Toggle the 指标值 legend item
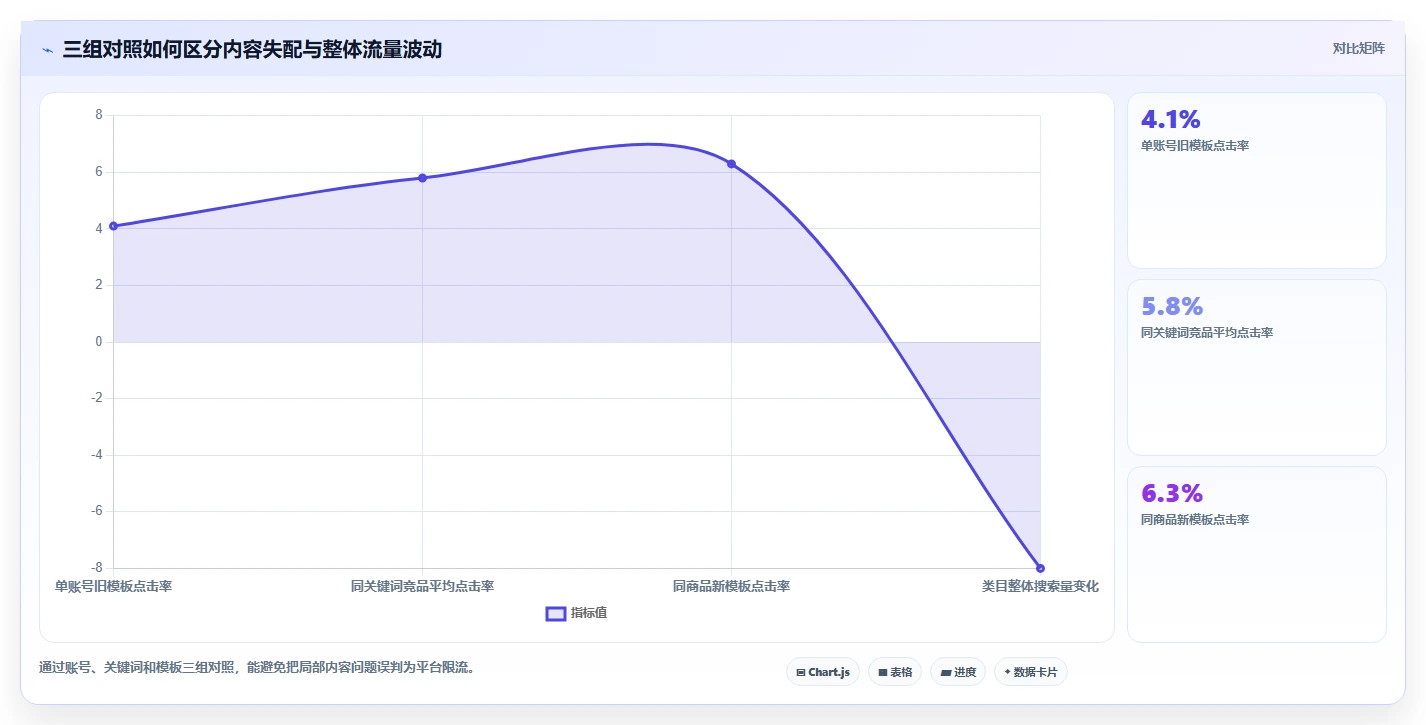1426x725 pixels. click(x=576, y=613)
